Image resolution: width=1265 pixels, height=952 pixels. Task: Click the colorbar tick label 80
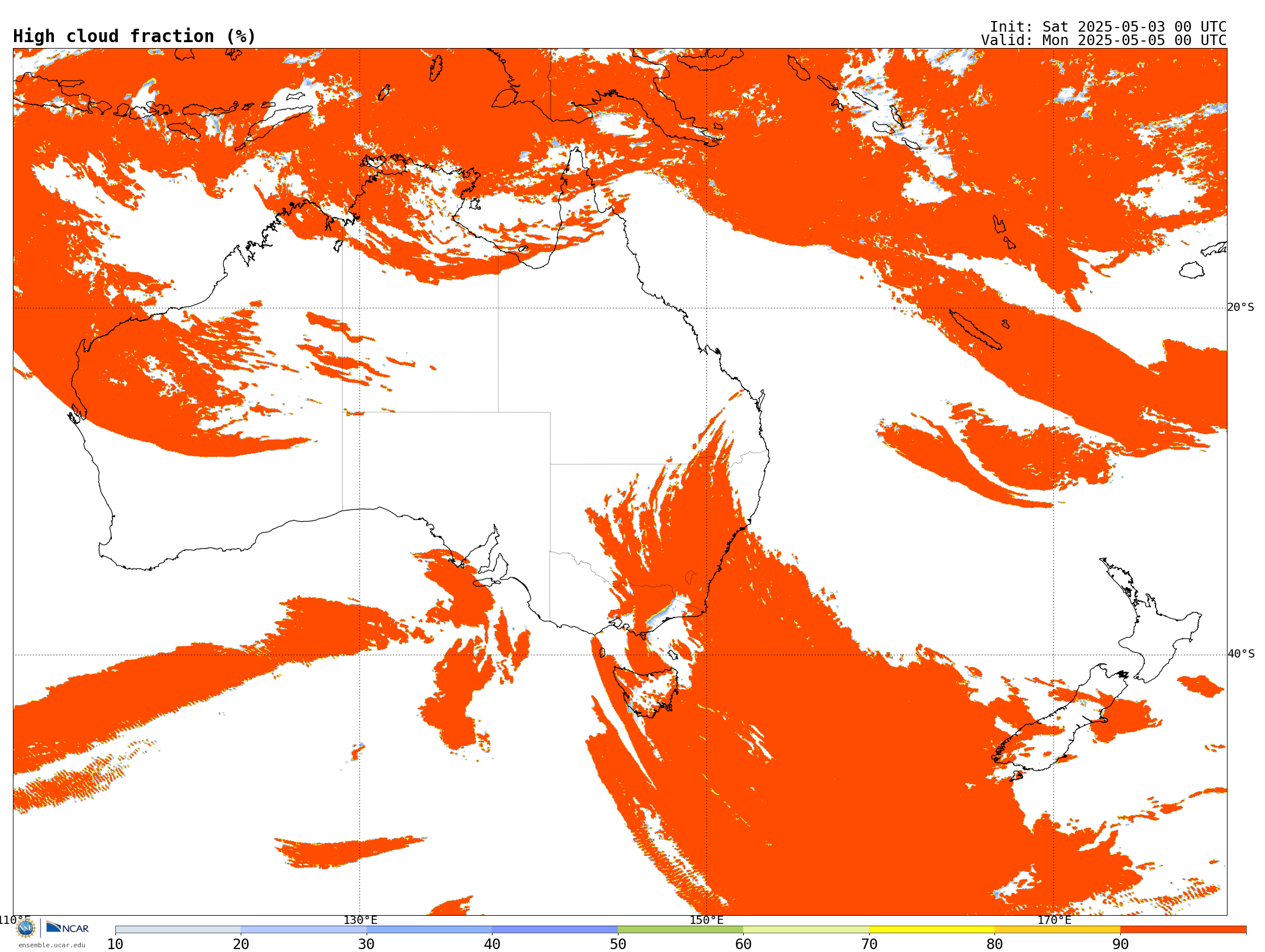pyautogui.click(x=994, y=944)
